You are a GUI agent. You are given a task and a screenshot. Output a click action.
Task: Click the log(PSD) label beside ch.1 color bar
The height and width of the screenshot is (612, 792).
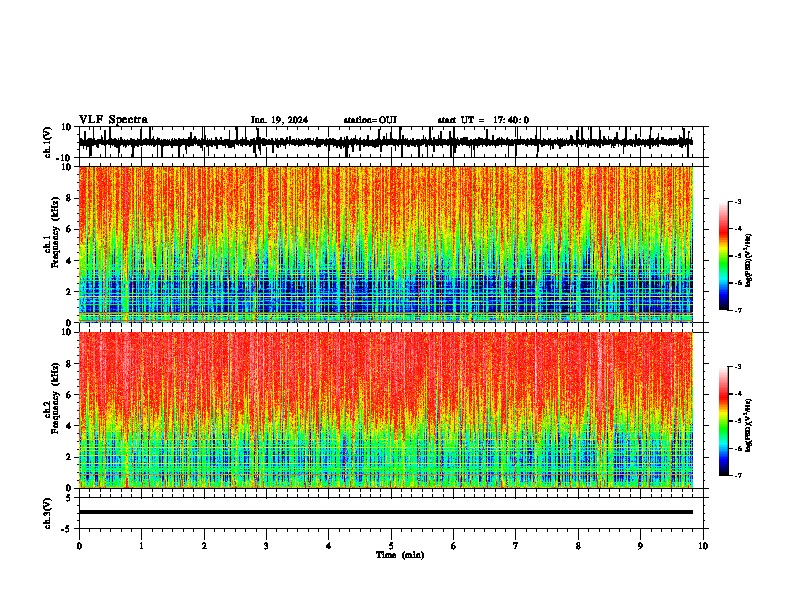[749, 260]
